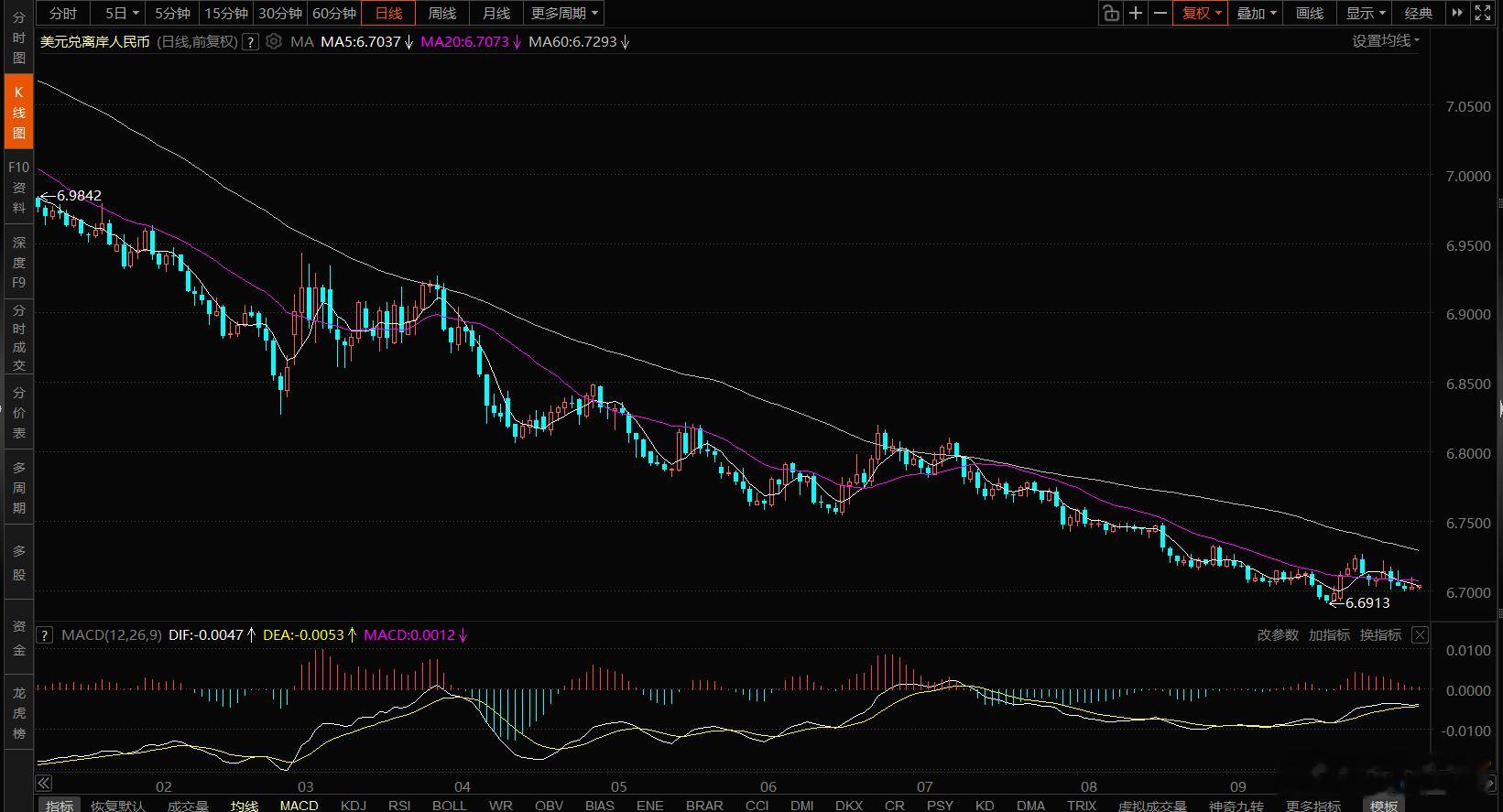Switch to the 周线 weekly tab
Viewport: 1503px width, 812px height.
[x=442, y=13]
